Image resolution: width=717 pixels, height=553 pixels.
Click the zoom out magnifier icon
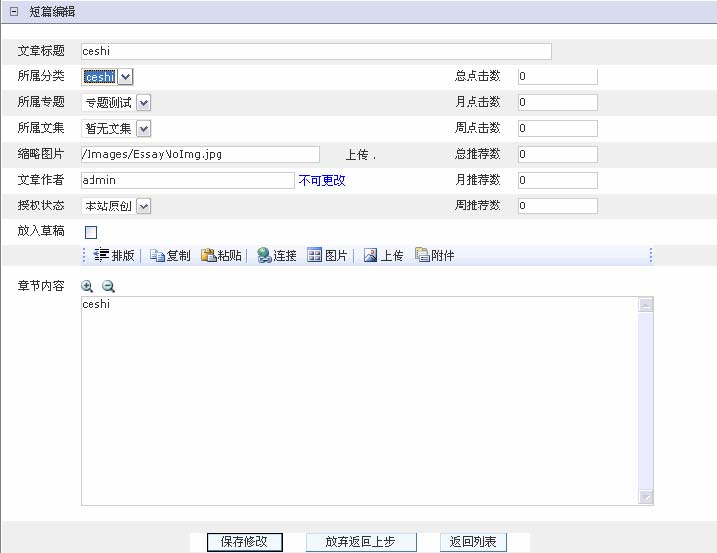[x=108, y=286]
